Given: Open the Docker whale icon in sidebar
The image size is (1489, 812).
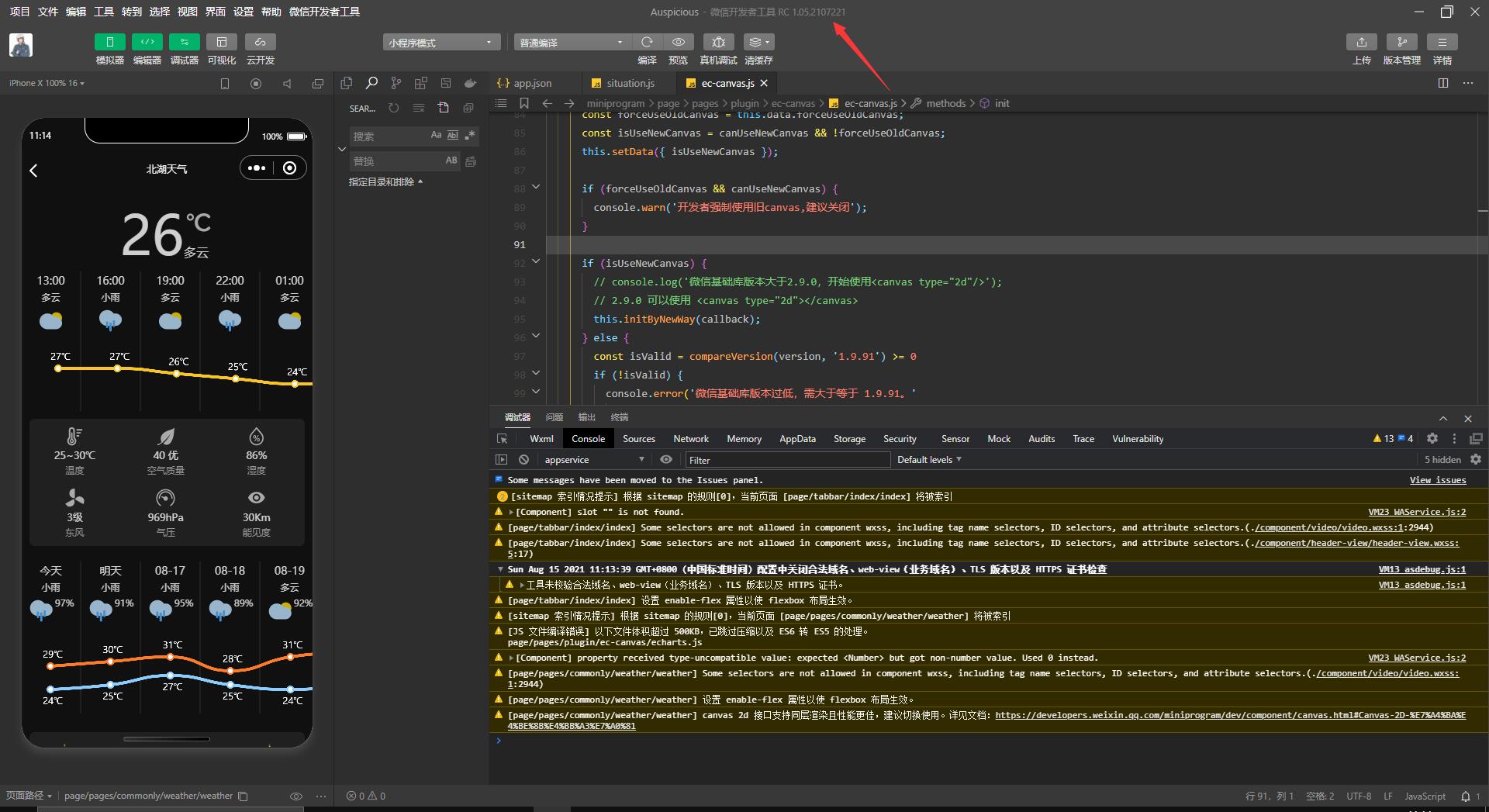Looking at the screenshot, I should click(x=470, y=83).
